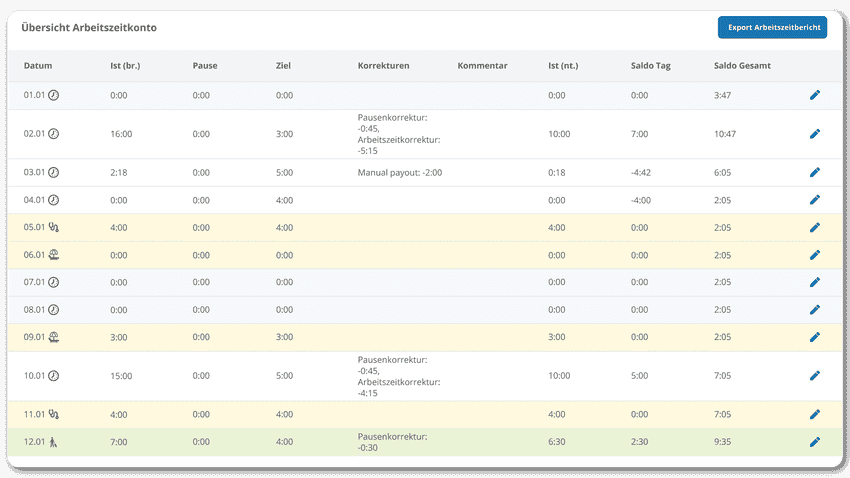Edit the 03.01 entry with pencil icon
850x478 pixels.
(x=815, y=172)
